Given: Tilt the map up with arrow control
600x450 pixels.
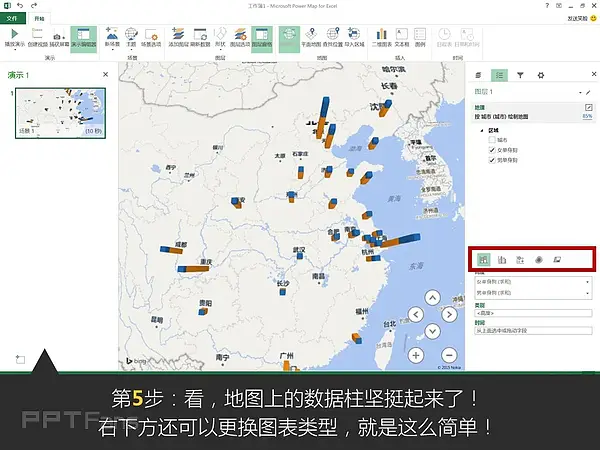Looking at the screenshot, I should click(x=432, y=296).
